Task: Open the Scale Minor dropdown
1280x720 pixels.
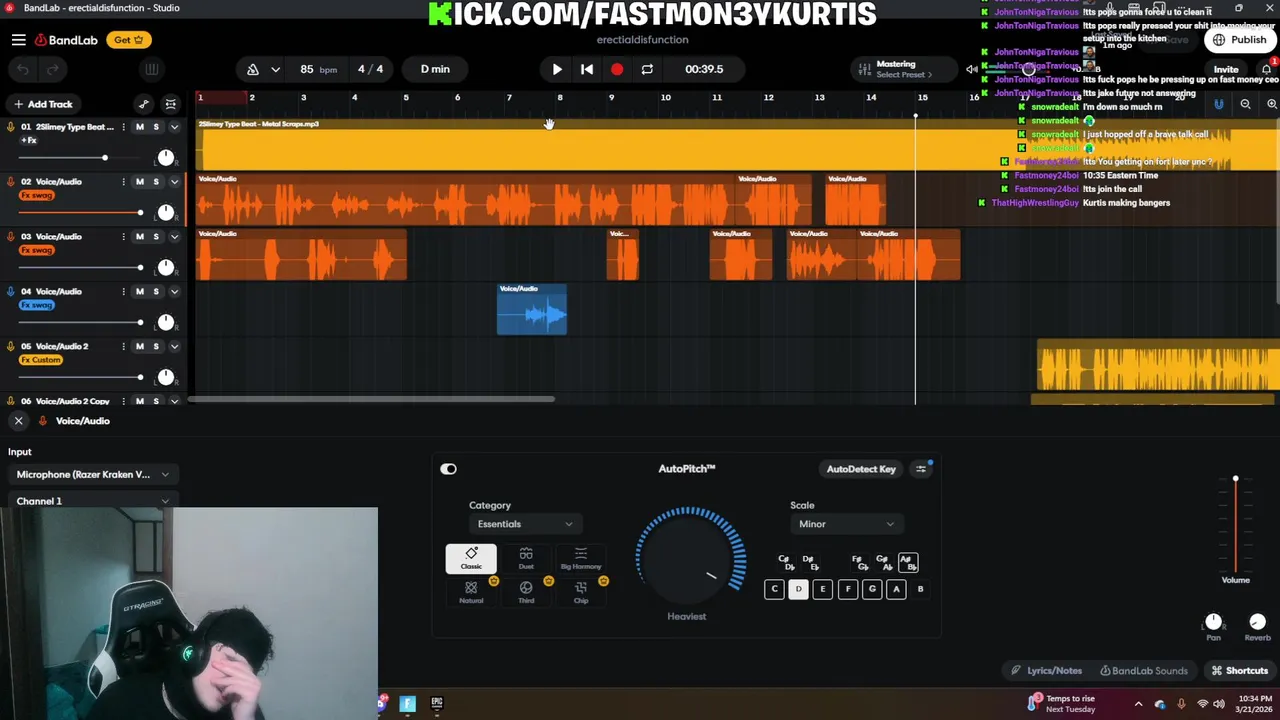Action: click(x=846, y=524)
